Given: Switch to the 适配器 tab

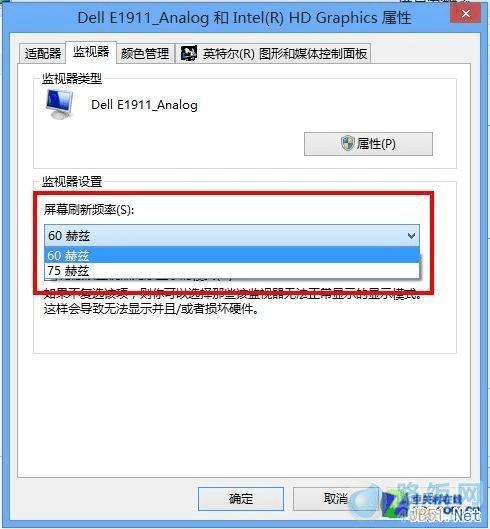Looking at the screenshot, I should tap(43, 53).
